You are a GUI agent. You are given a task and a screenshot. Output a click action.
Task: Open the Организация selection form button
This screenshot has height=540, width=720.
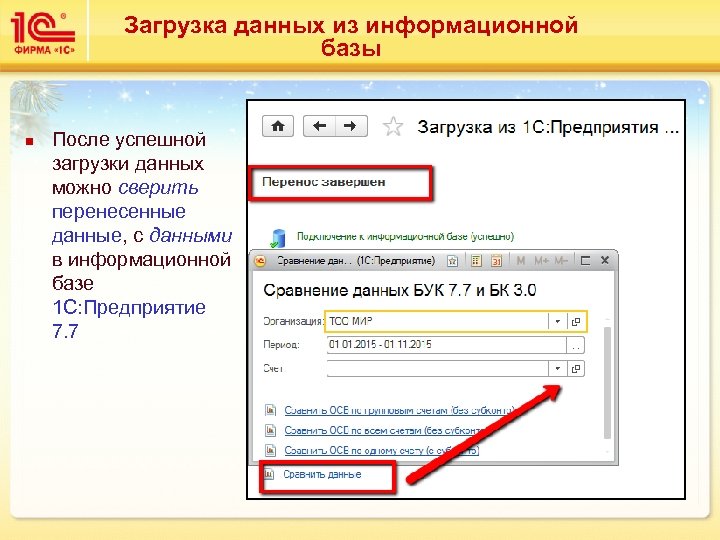click(576, 321)
